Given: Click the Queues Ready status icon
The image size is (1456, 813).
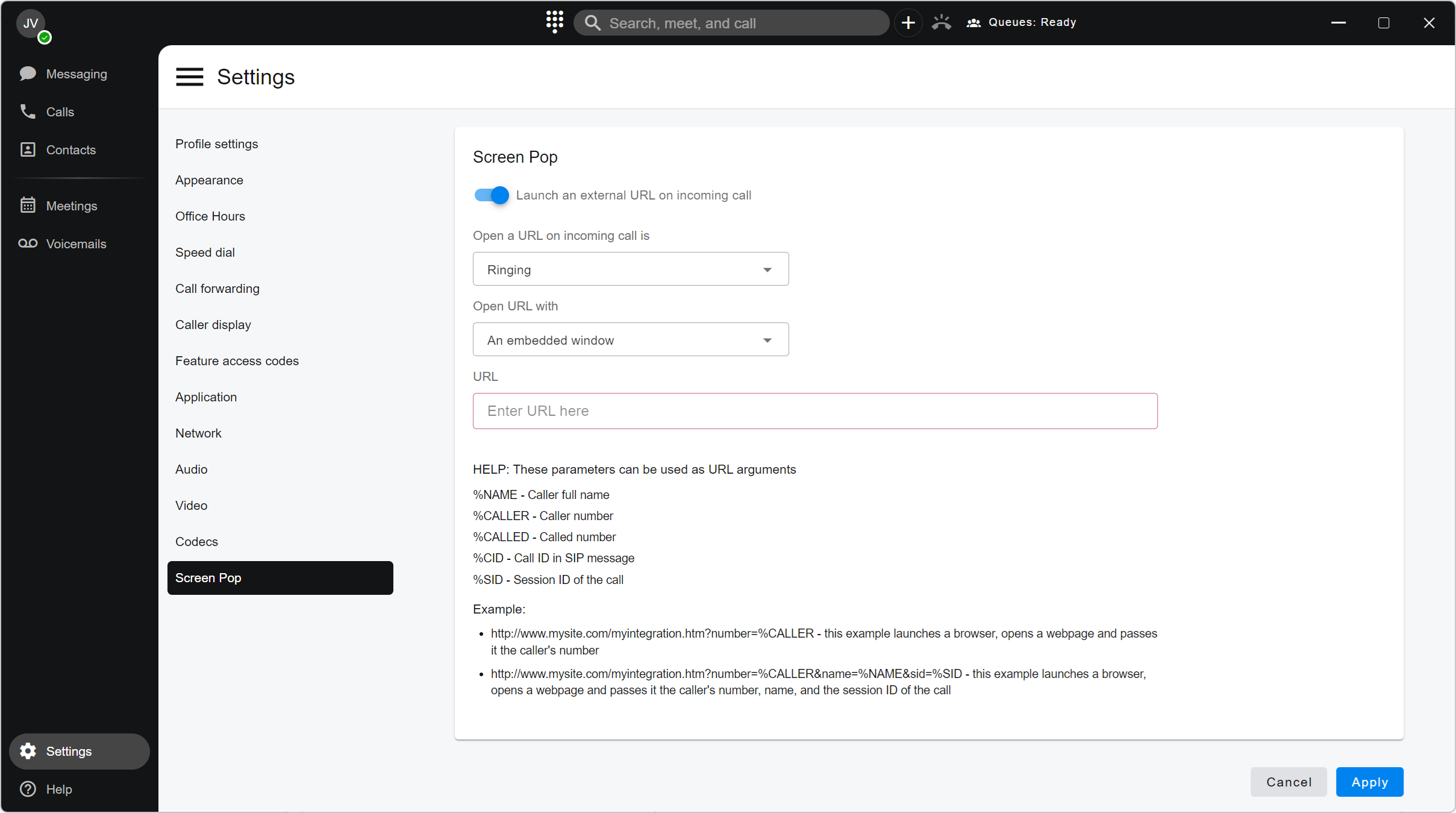Looking at the screenshot, I should coord(973,23).
